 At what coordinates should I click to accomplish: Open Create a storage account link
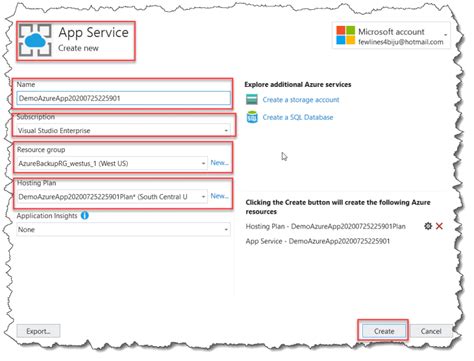pyautogui.click(x=301, y=100)
